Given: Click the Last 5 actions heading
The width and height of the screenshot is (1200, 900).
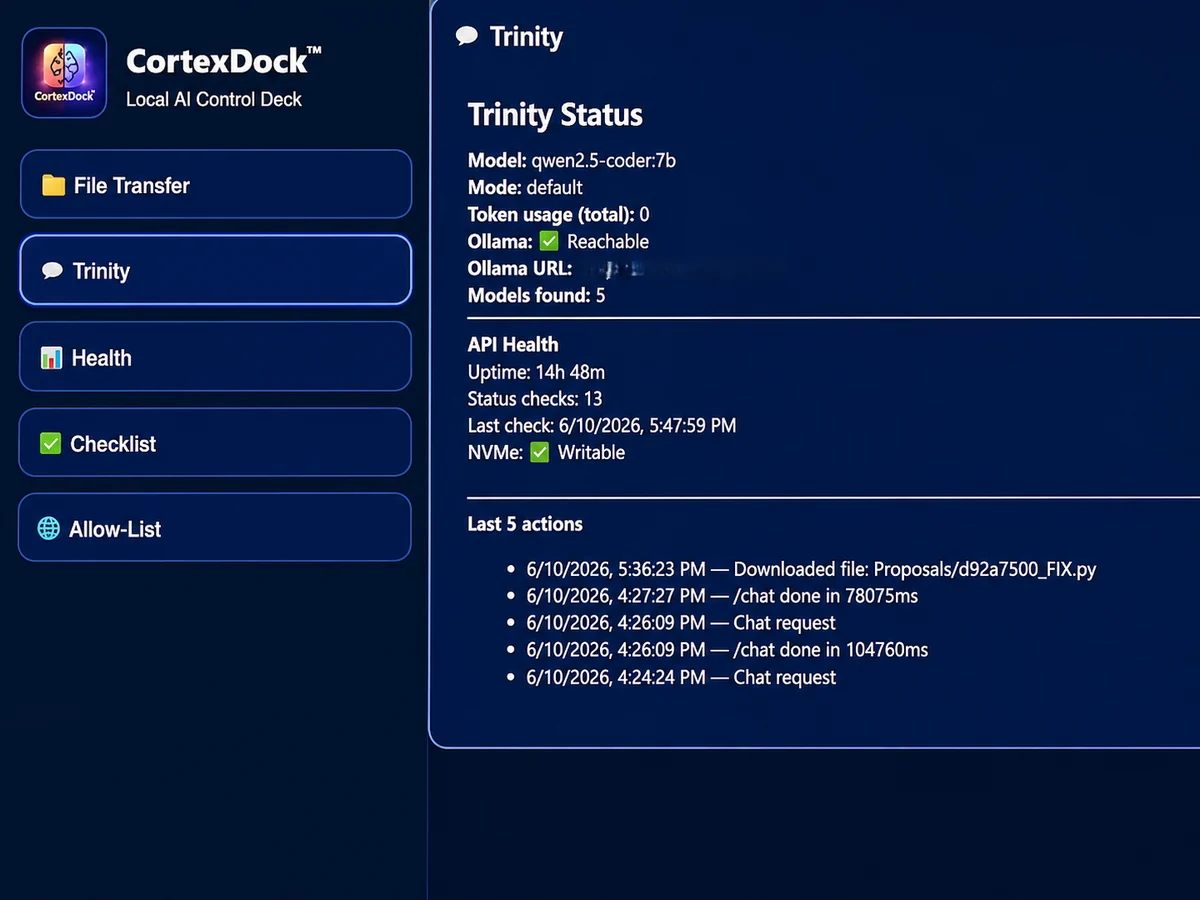Looking at the screenshot, I should click(x=525, y=523).
